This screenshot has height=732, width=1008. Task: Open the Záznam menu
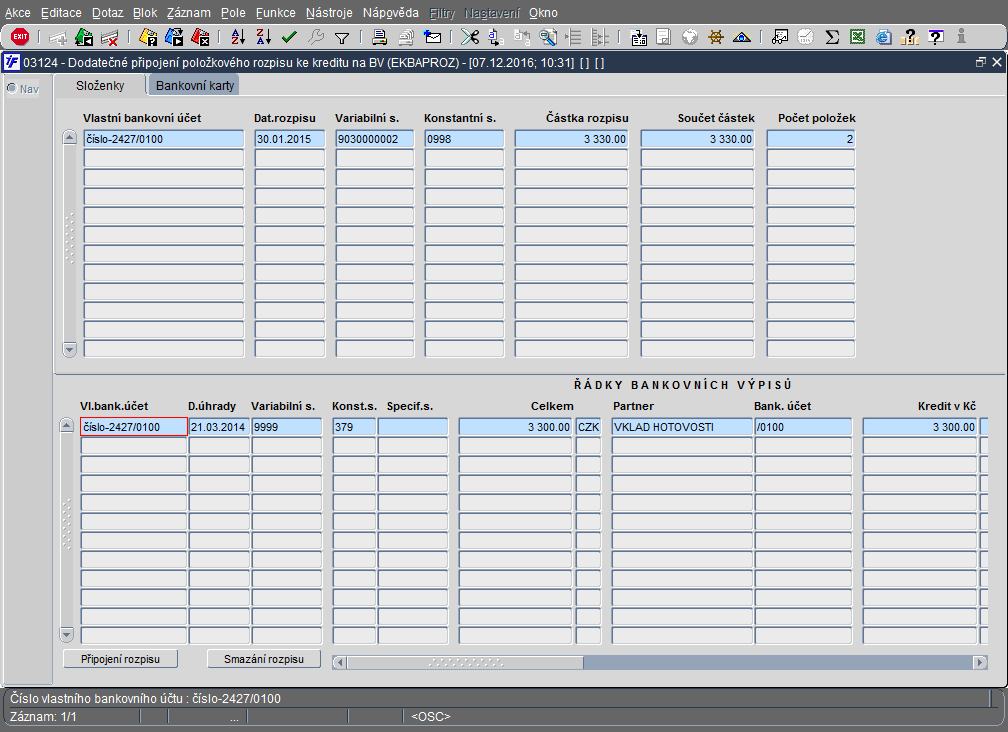(x=188, y=13)
